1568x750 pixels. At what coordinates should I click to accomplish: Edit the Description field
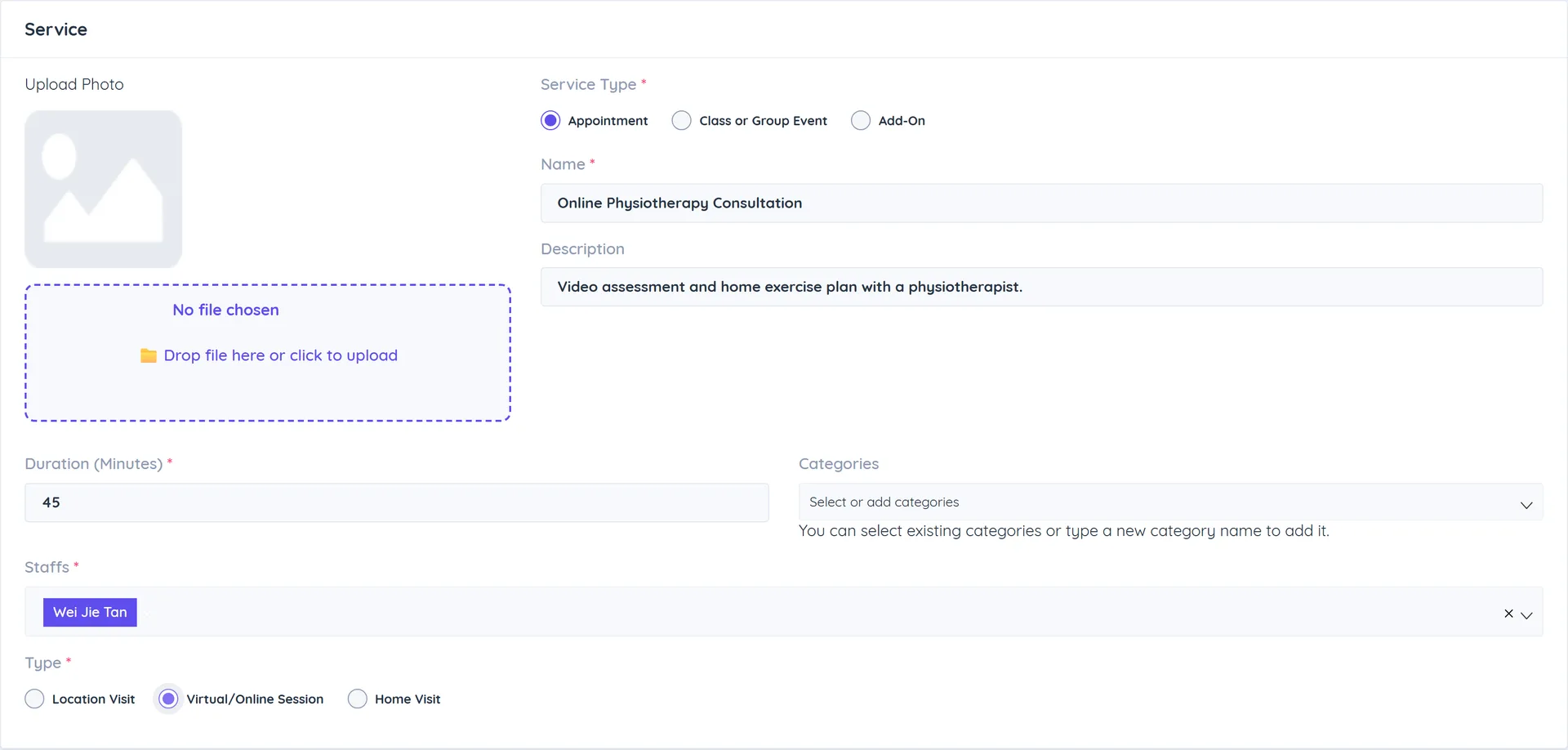click(x=1041, y=287)
